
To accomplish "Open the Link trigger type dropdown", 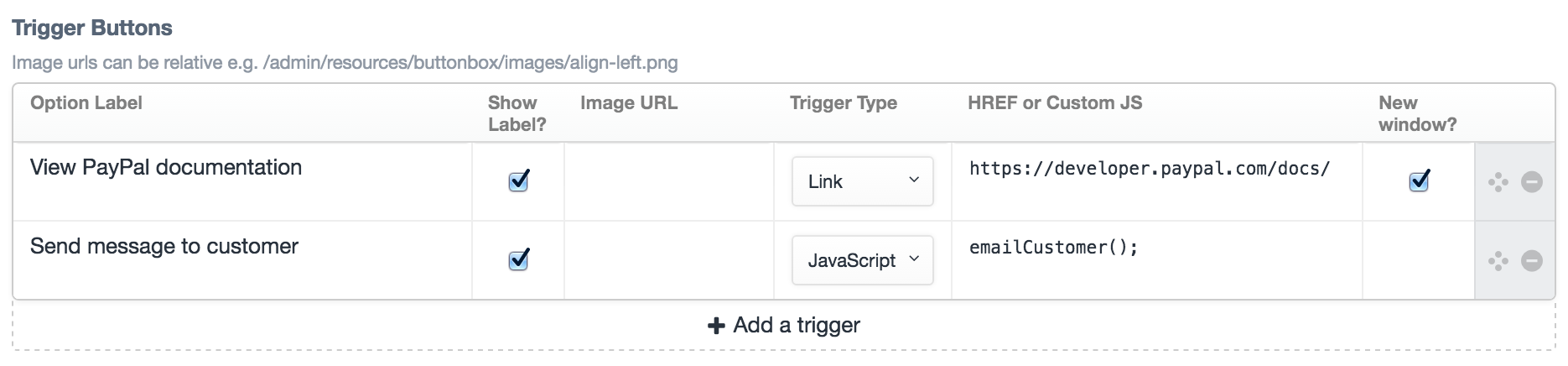I will tap(862, 181).
